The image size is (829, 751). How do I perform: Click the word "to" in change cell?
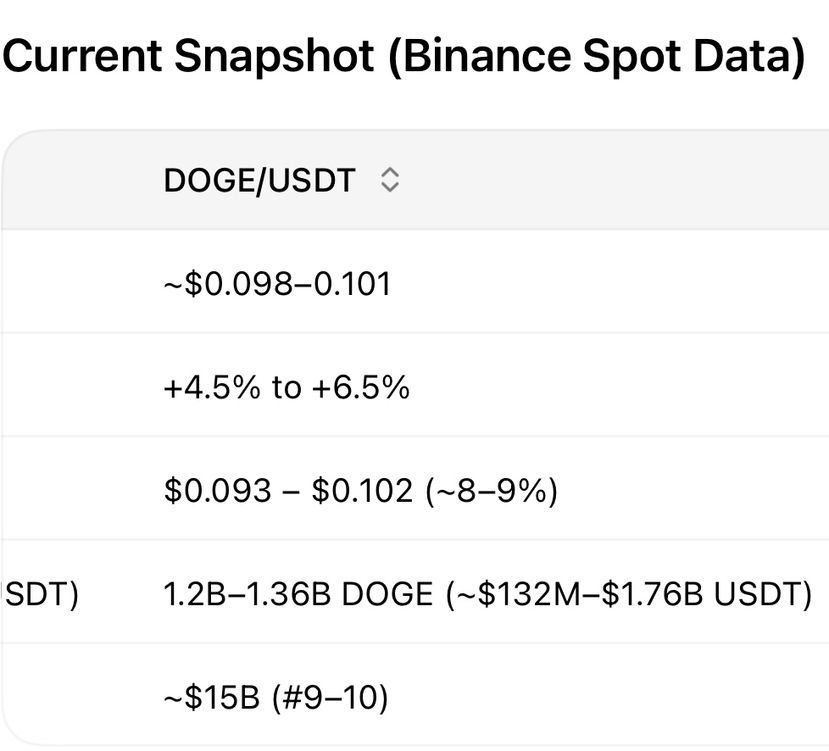click(x=285, y=388)
